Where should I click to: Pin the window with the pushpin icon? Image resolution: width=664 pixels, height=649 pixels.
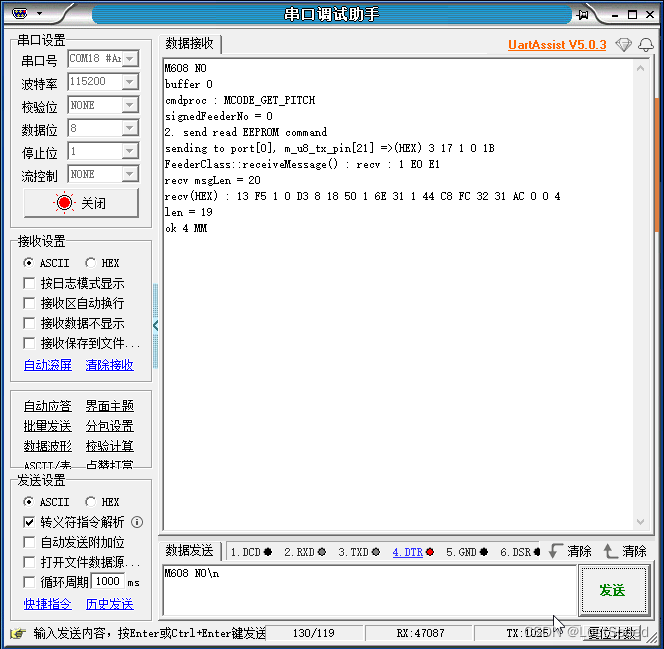(x=583, y=15)
